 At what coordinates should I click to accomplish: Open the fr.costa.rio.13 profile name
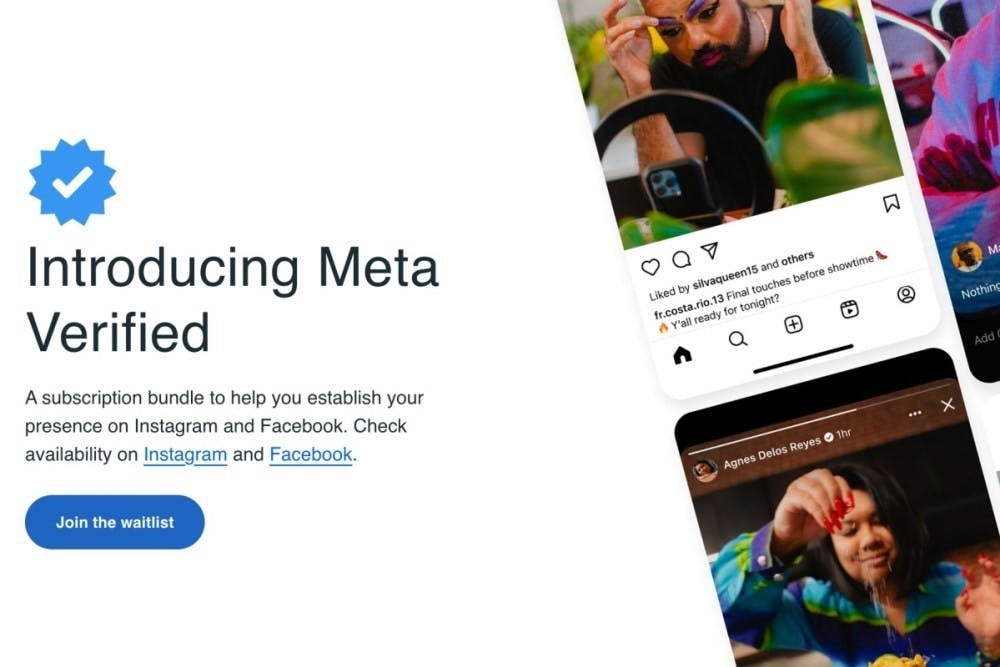(689, 306)
